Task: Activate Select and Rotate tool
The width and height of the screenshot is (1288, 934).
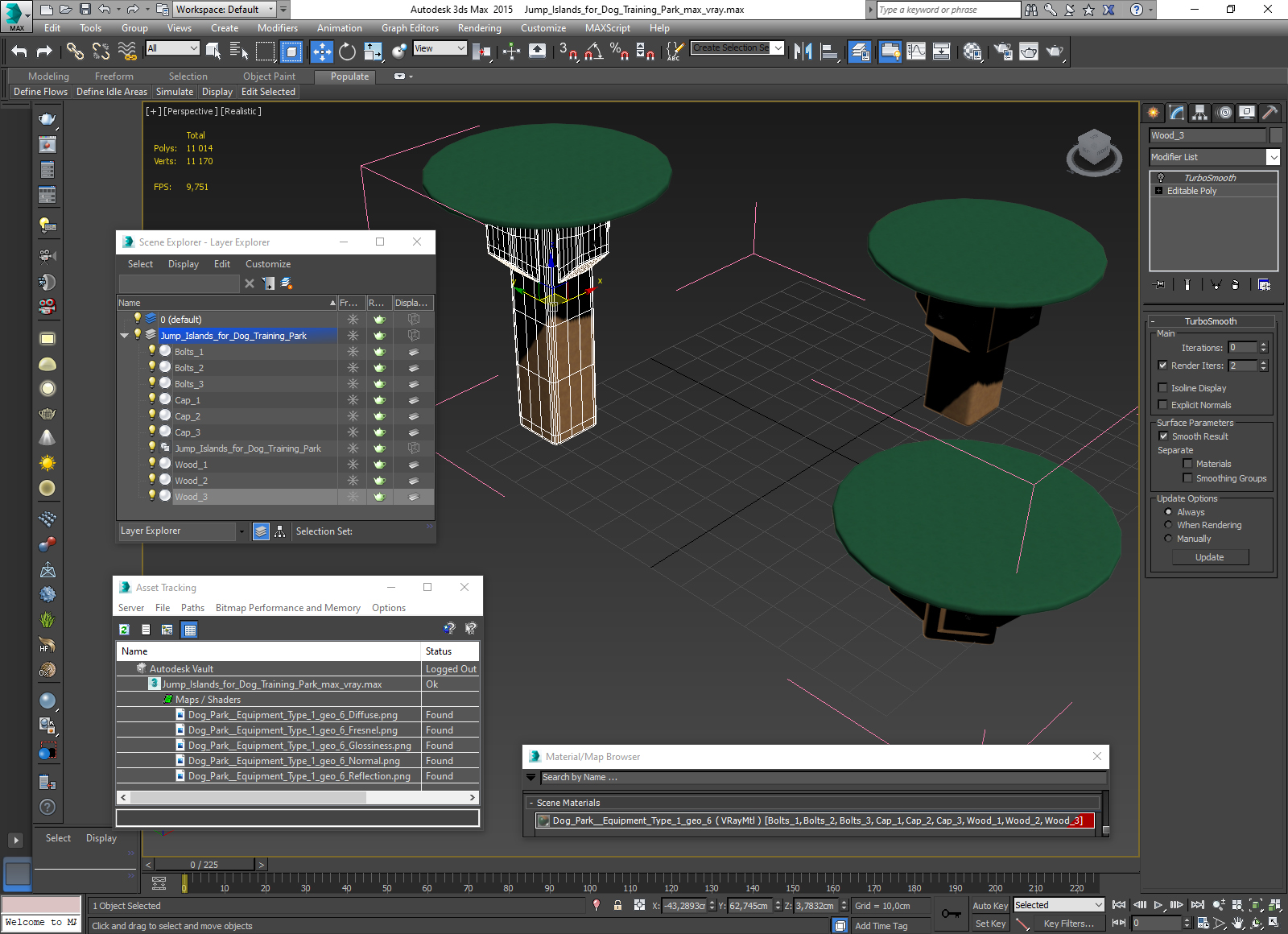Action: [347, 52]
